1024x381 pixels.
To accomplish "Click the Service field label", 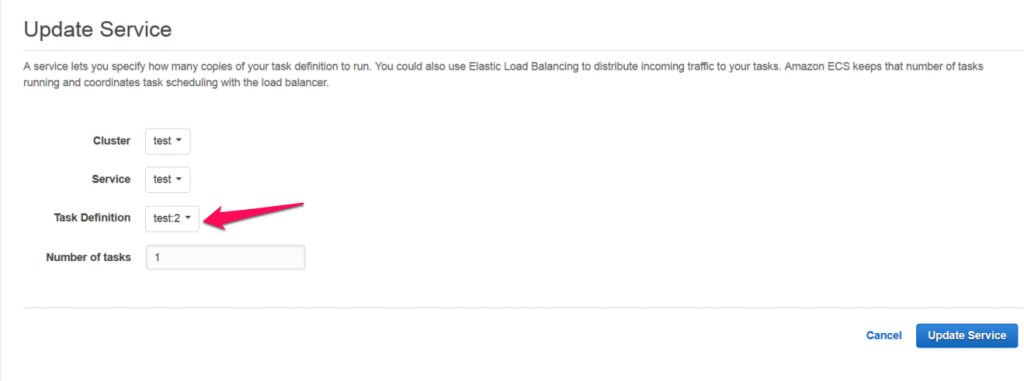I will pos(111,179).
